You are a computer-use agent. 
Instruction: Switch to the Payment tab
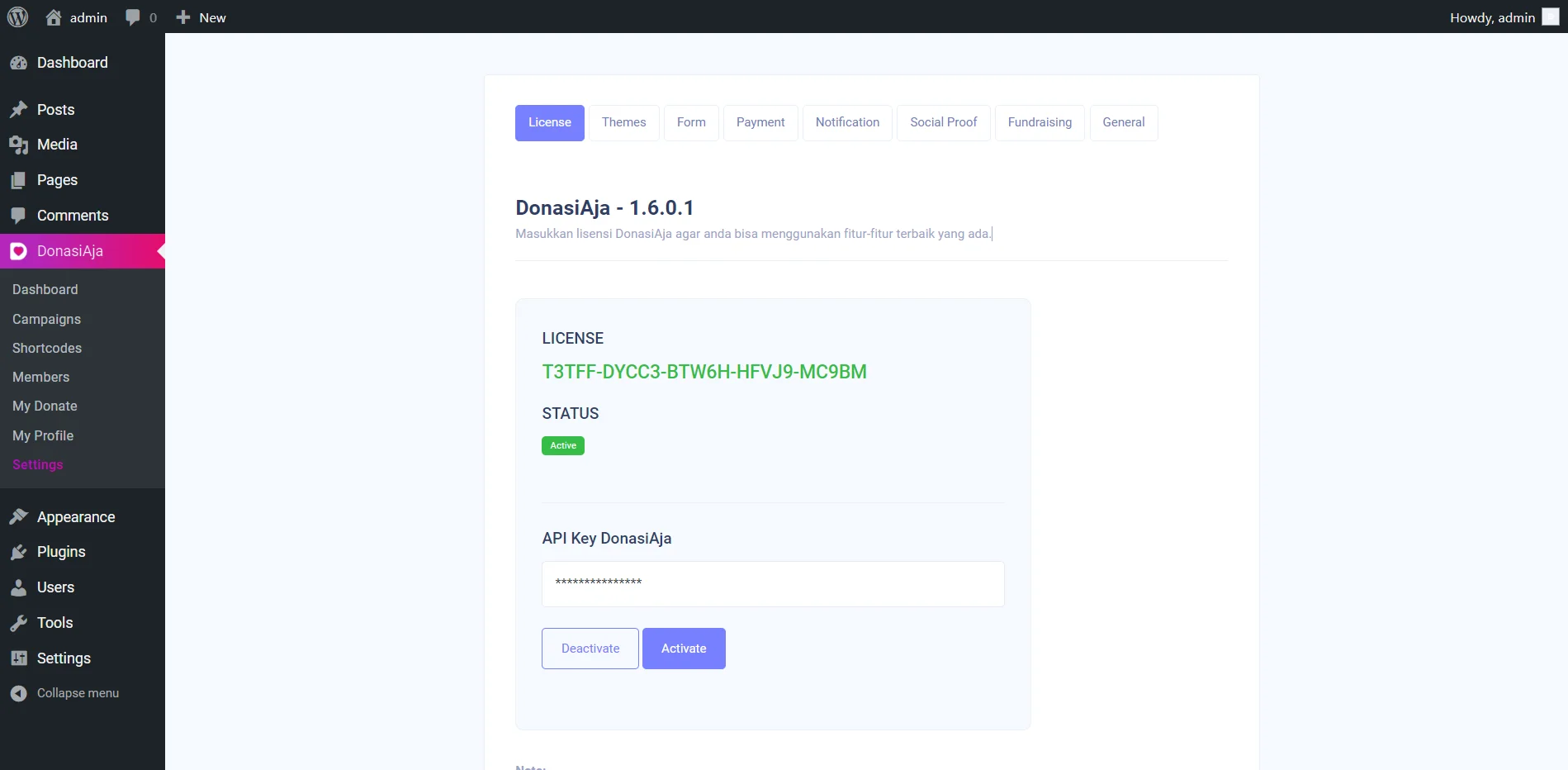(760, 122)
